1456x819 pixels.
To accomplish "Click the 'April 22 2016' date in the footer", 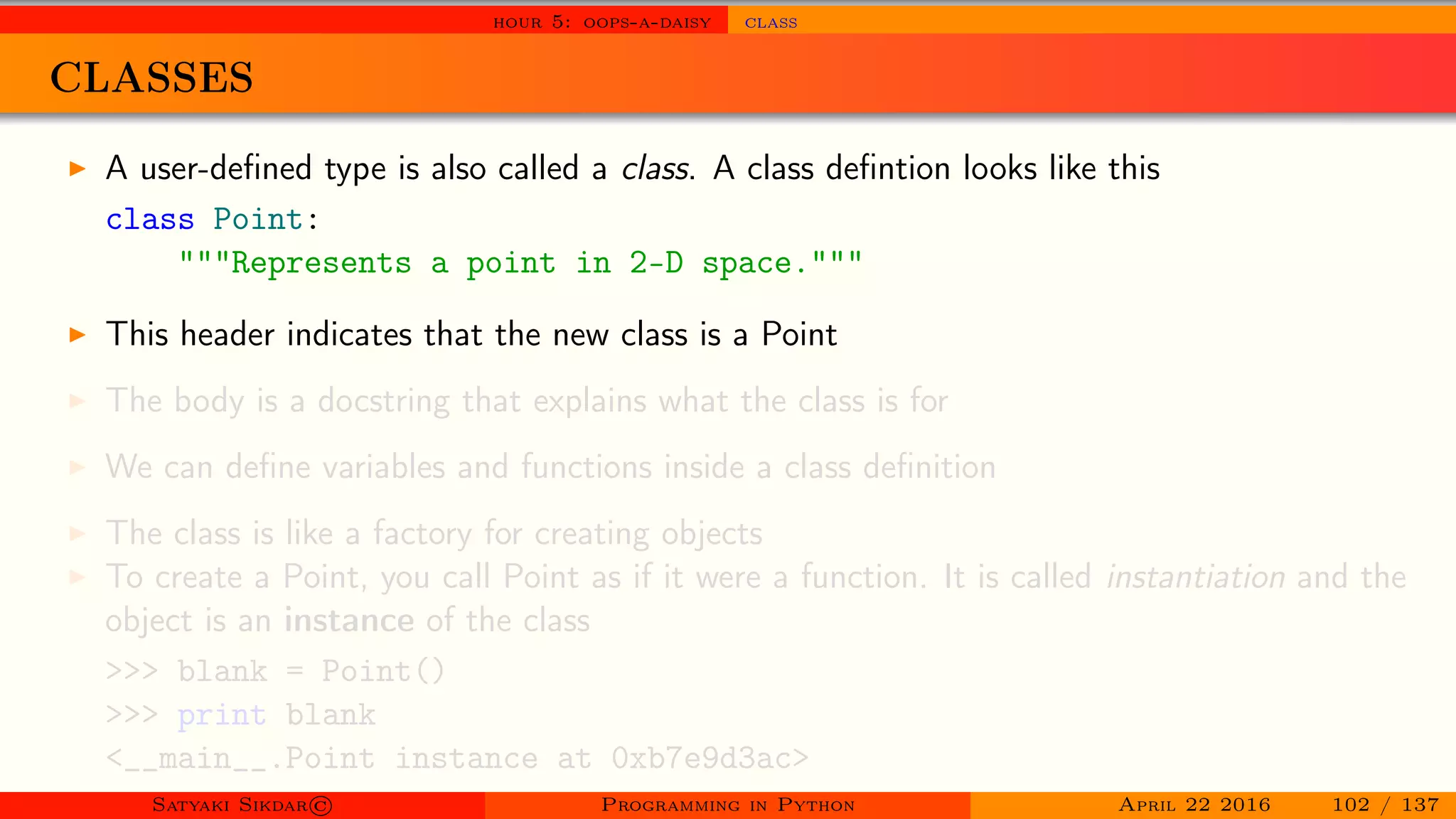I will coord(1194,805).
